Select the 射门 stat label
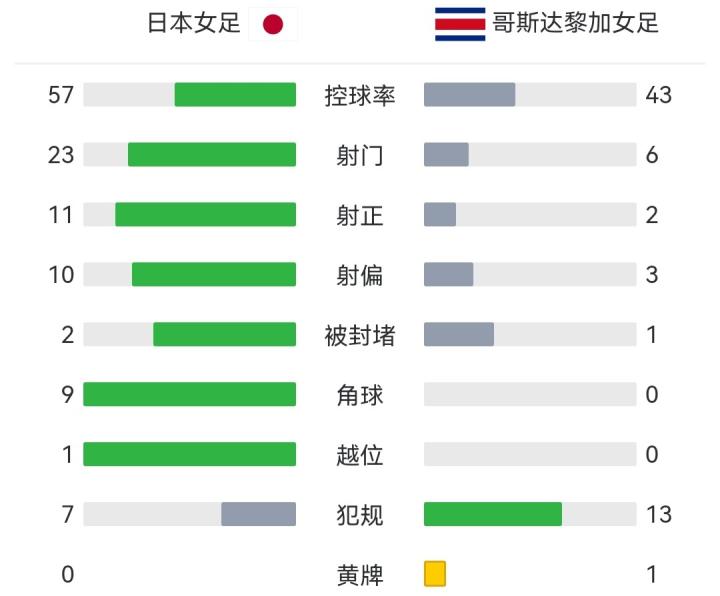 coord(360,155)
